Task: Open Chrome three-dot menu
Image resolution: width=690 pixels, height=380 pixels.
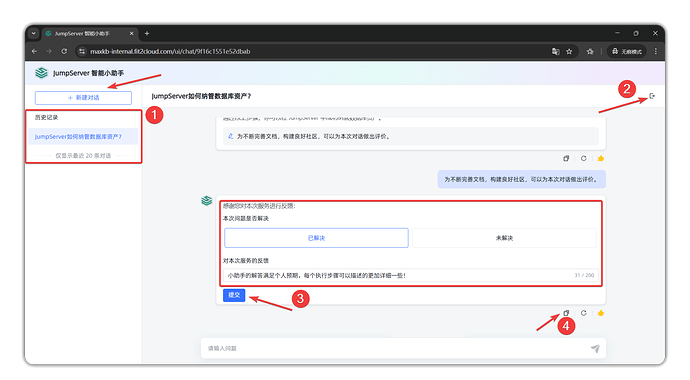Action: pyautogui.click(x=656, y=51)
